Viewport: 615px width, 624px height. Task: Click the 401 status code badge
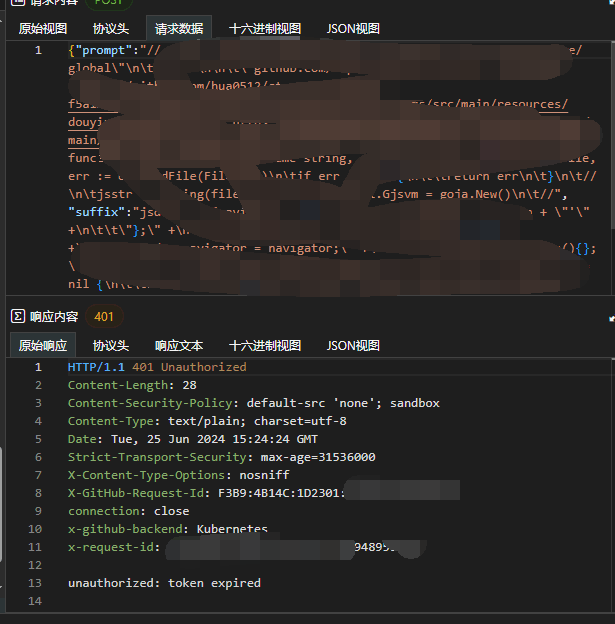pos(104,317)
